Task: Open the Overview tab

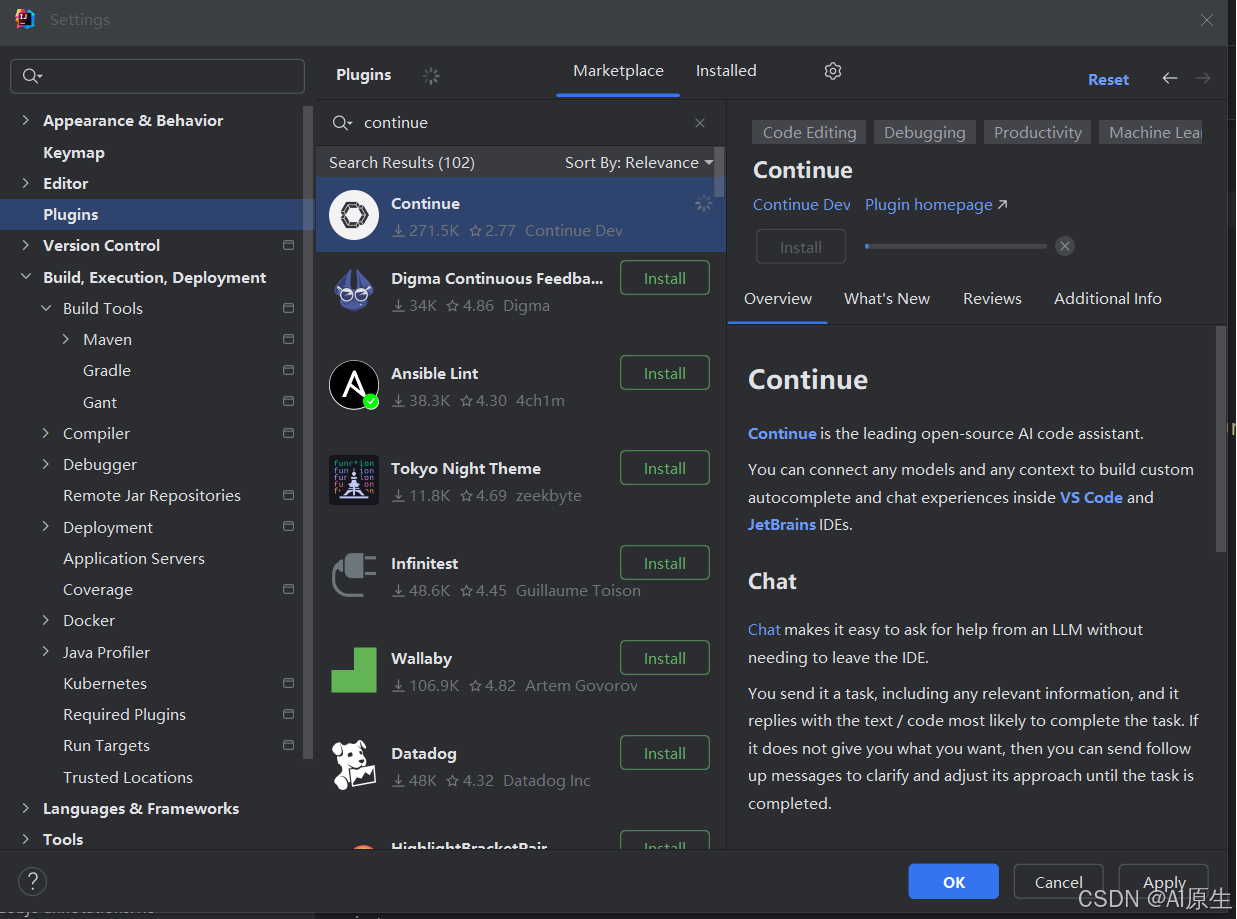Action: 778,299
